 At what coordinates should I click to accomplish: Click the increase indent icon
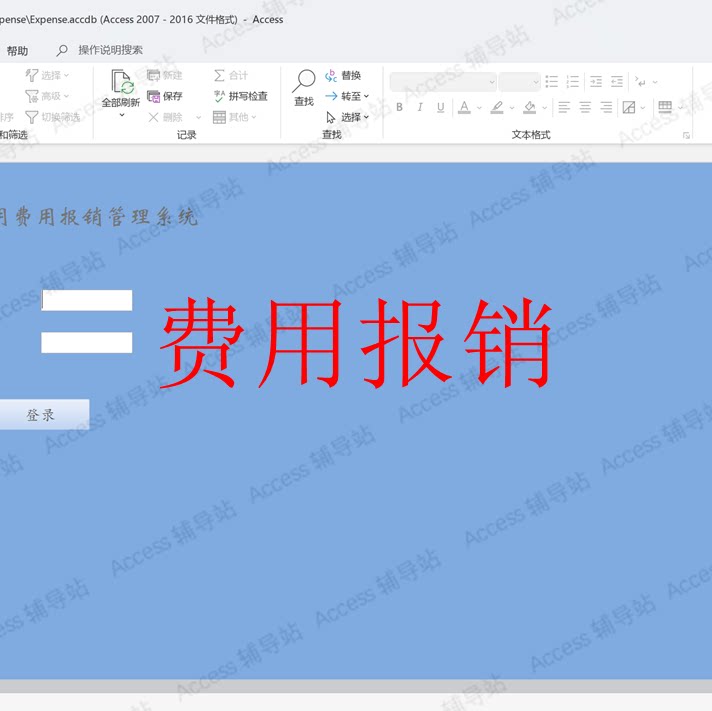(596, 82)
